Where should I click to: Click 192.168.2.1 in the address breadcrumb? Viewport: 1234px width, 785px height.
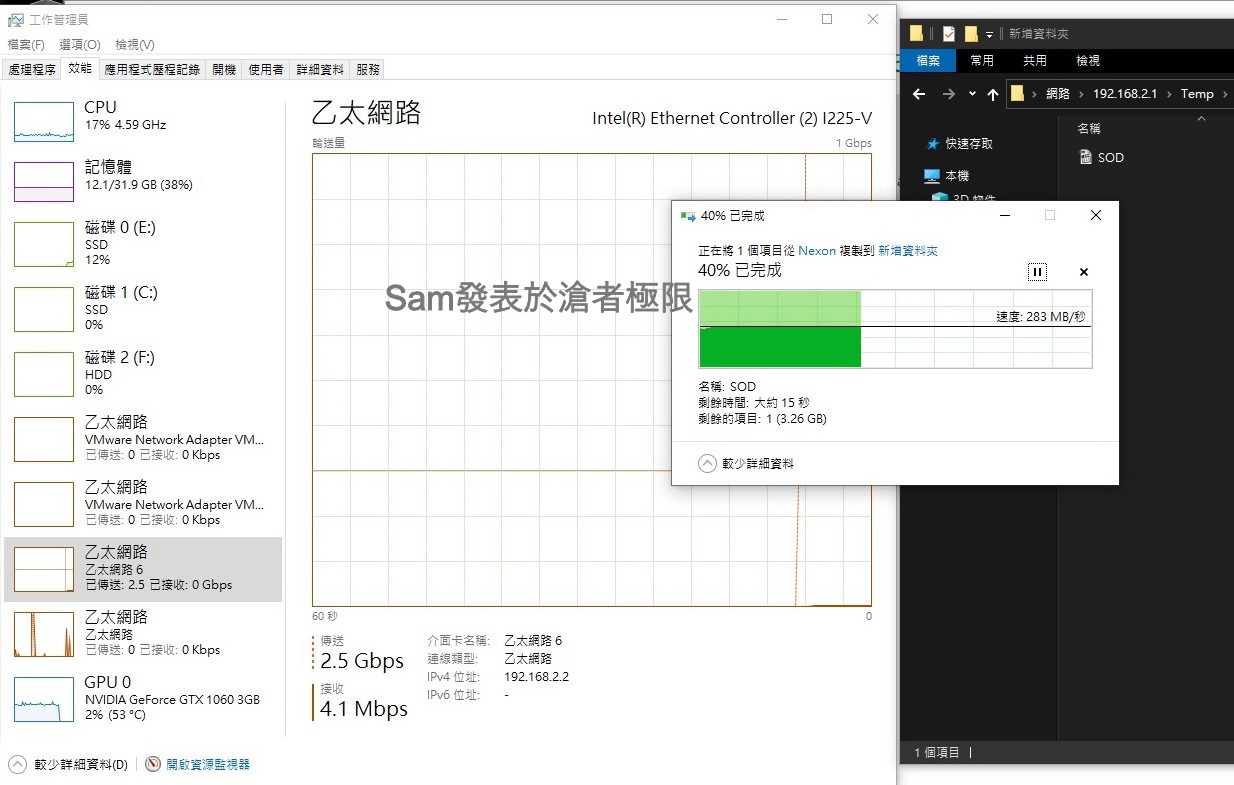click(x=1125, y=94)
